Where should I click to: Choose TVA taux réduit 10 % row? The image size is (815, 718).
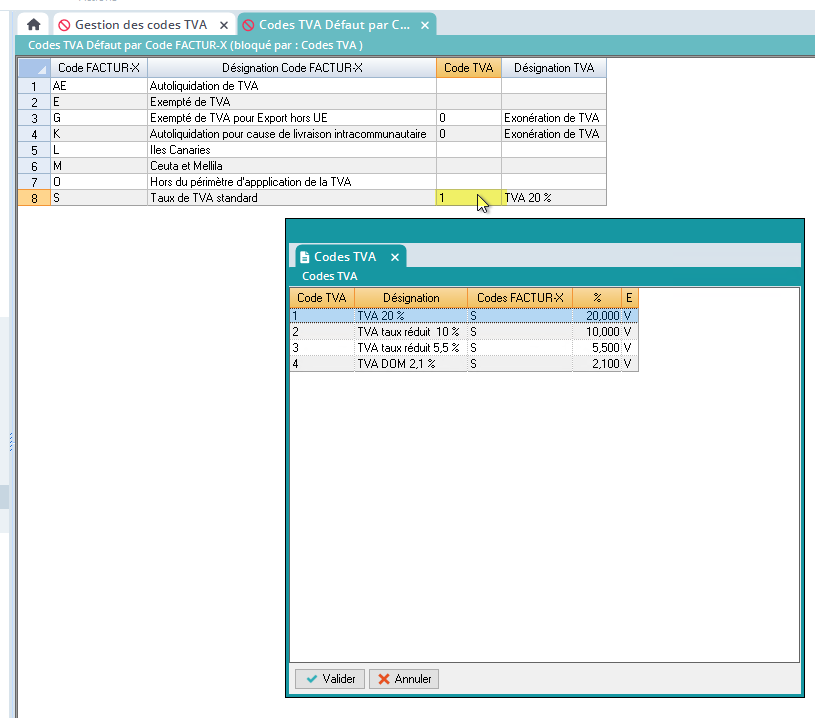coord(410,331)
